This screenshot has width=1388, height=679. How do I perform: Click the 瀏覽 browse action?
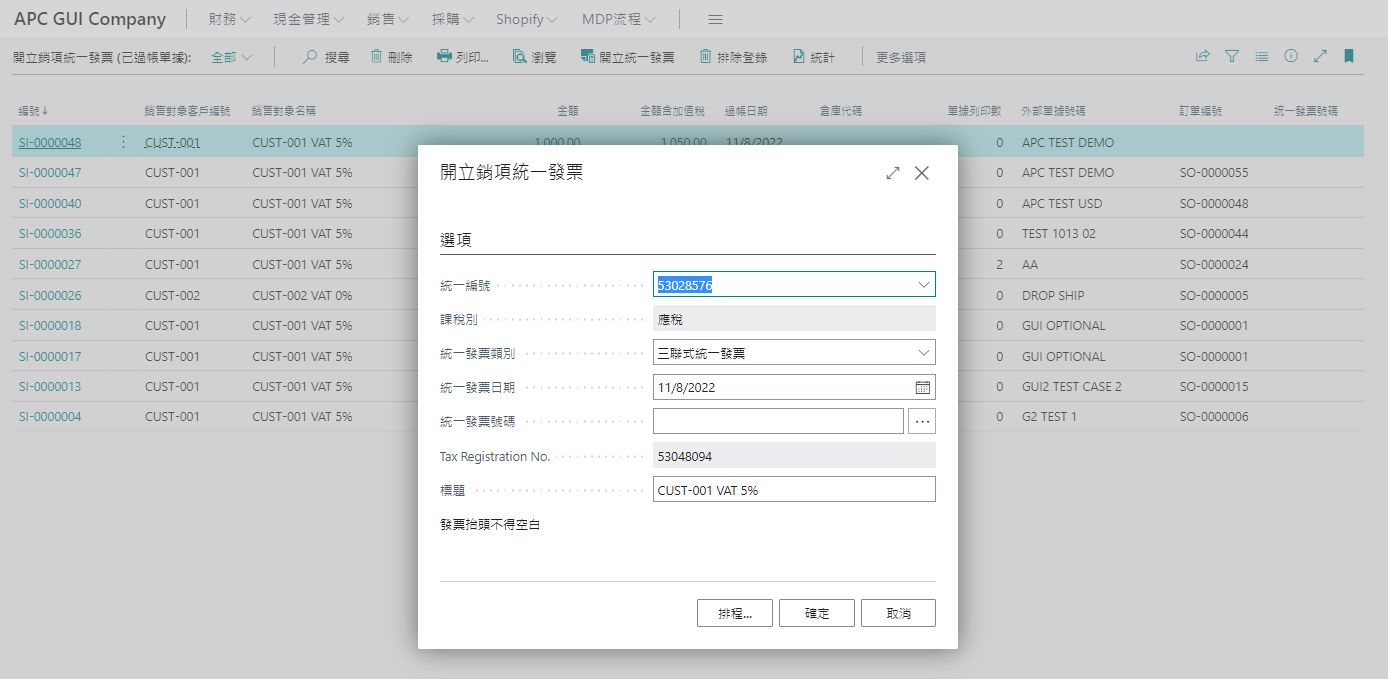(534, 57)
